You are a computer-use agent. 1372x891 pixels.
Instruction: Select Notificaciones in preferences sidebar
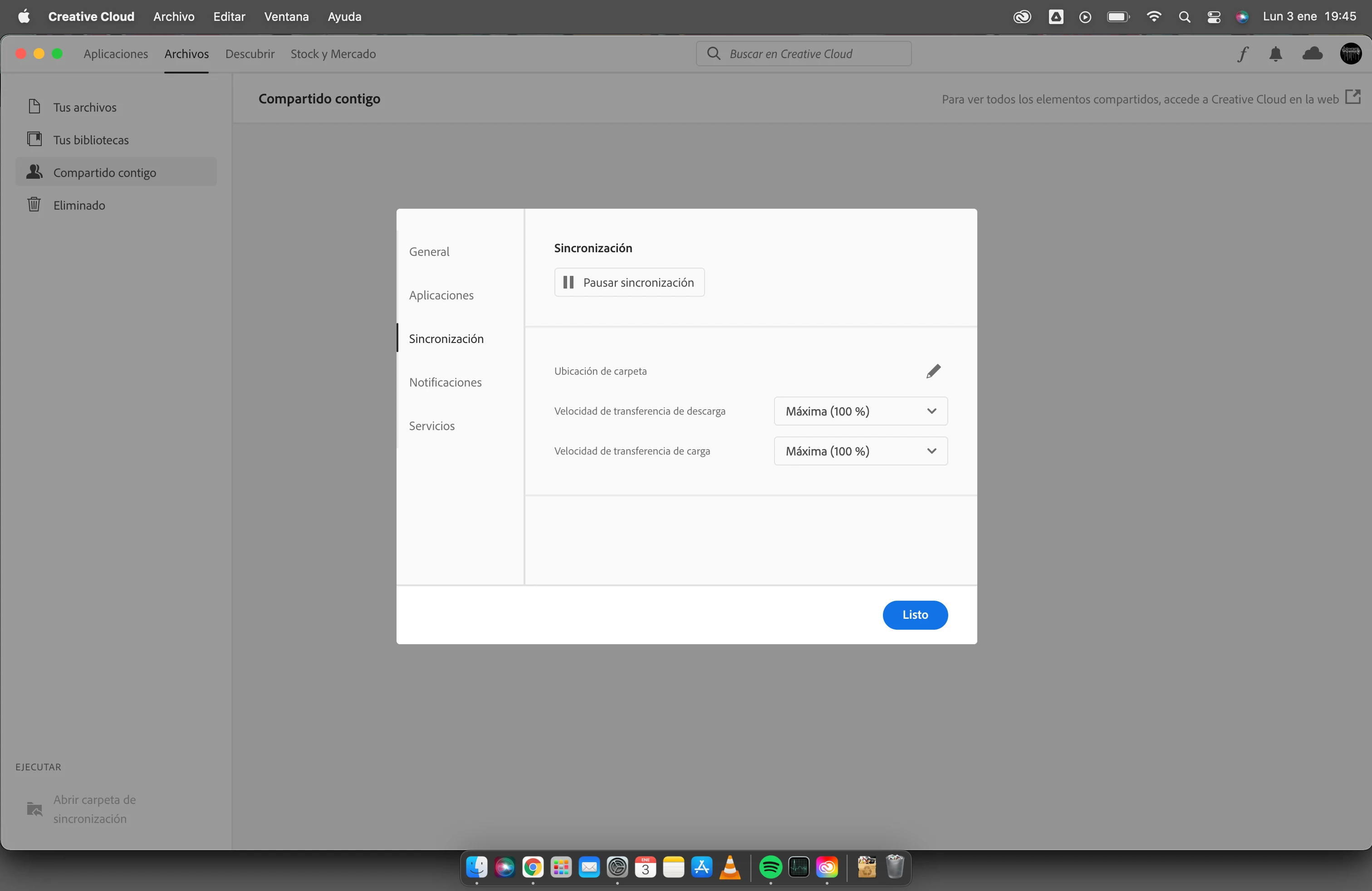coord(445,382)
